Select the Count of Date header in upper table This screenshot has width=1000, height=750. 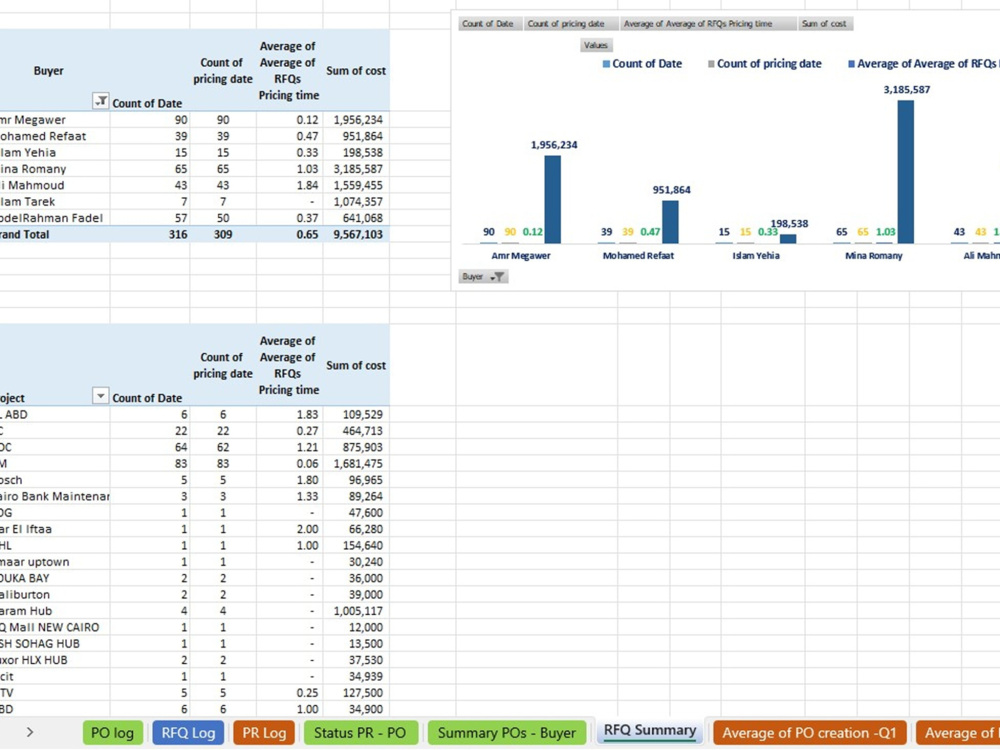[147, 103]
